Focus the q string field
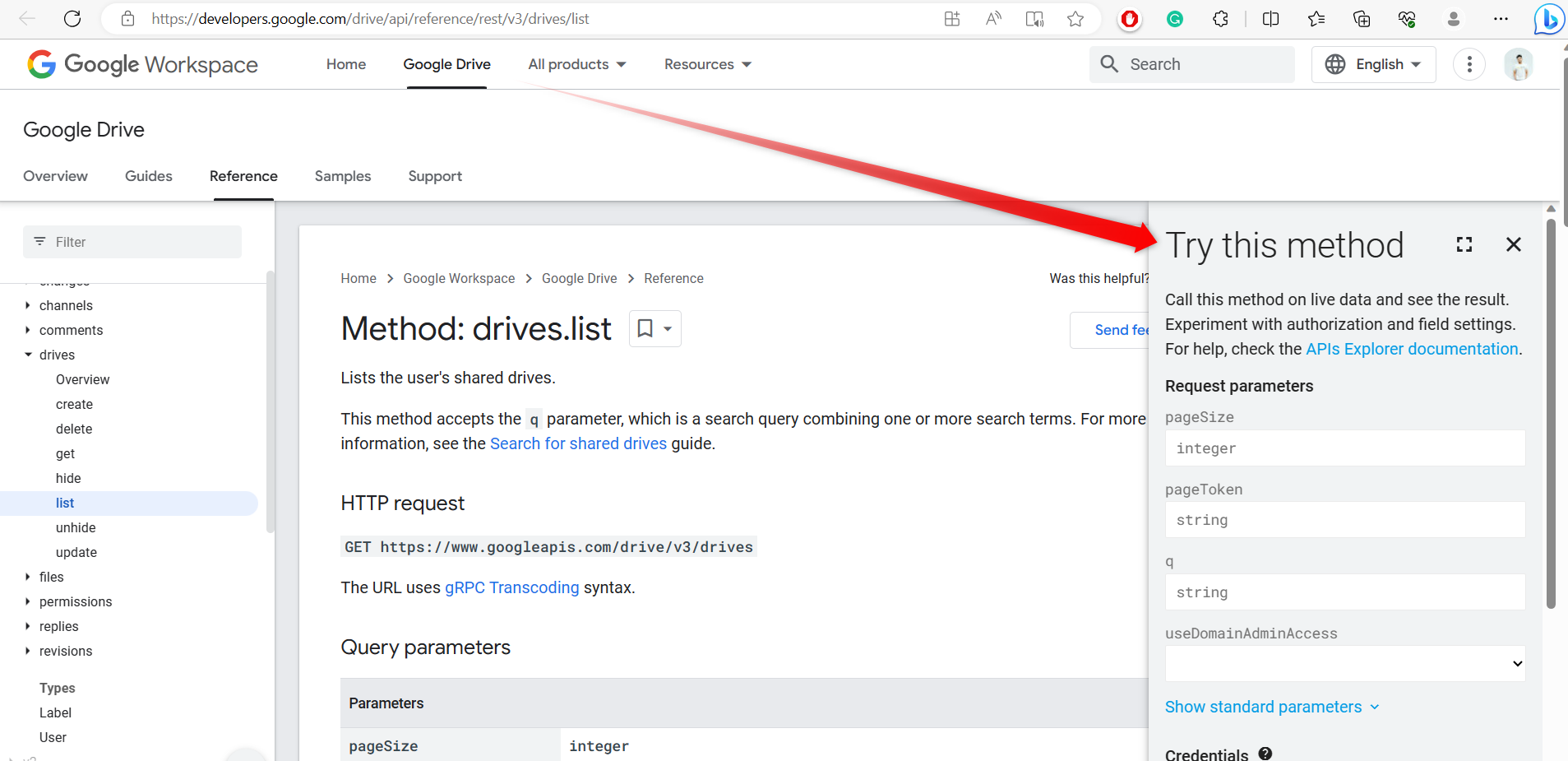Image resolution: width=1568 pixels, height=761 pixels. (x=1345, y=592)
